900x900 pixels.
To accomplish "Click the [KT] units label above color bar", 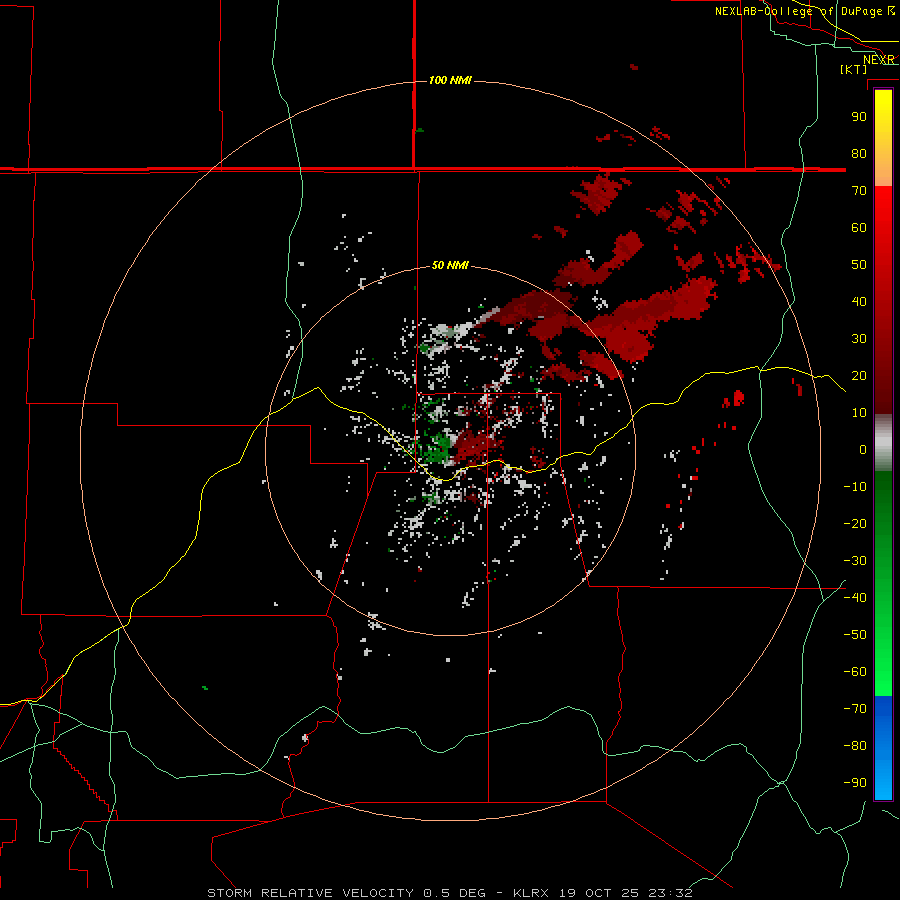I will (854, 69).
